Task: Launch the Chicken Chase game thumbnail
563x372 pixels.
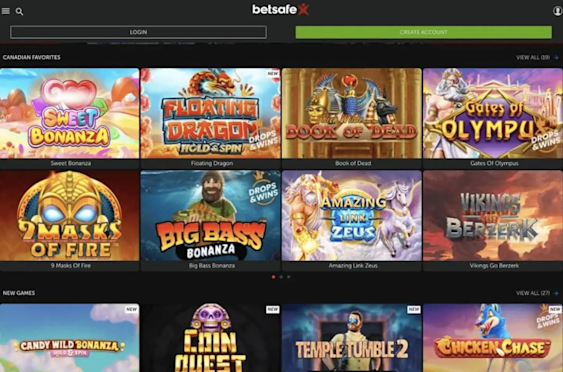Action: point(493,338)
